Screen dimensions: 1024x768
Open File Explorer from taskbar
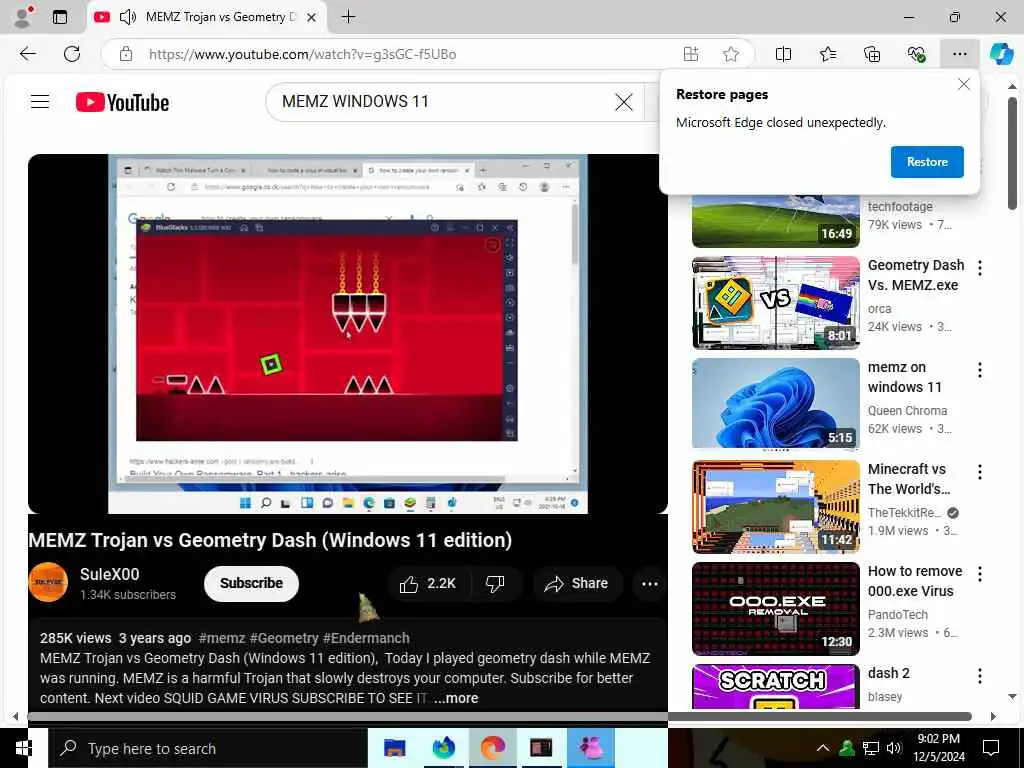point(394,748)
